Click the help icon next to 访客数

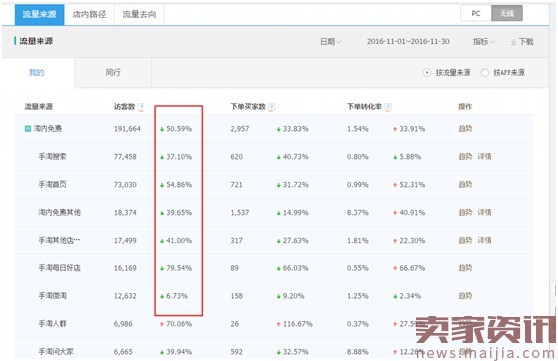click(141, 107)
